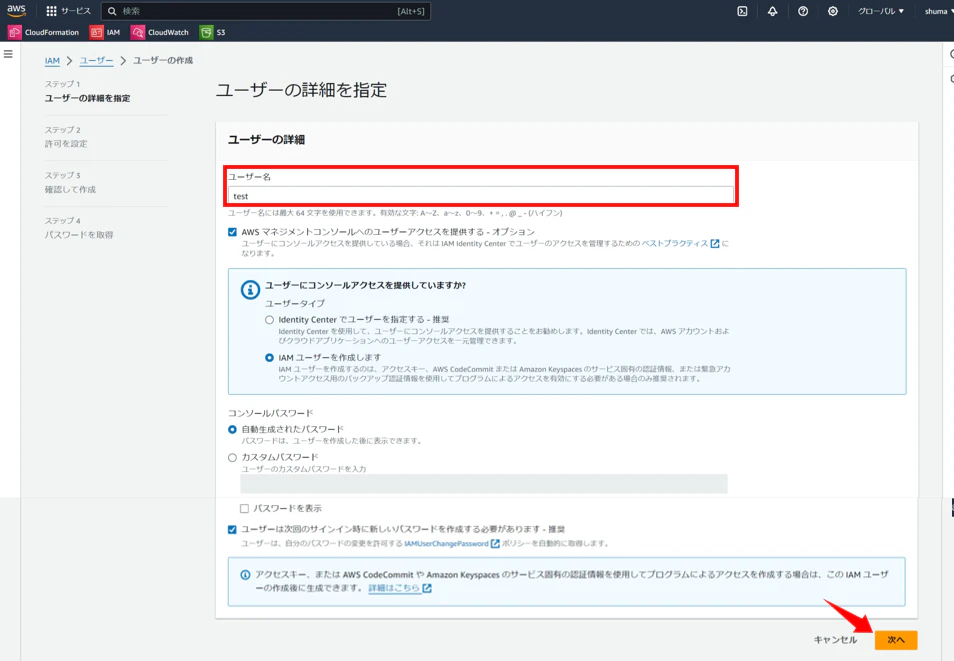Click the AWS logo home icon
Viewport: 954px width, 661px height.
16,10
